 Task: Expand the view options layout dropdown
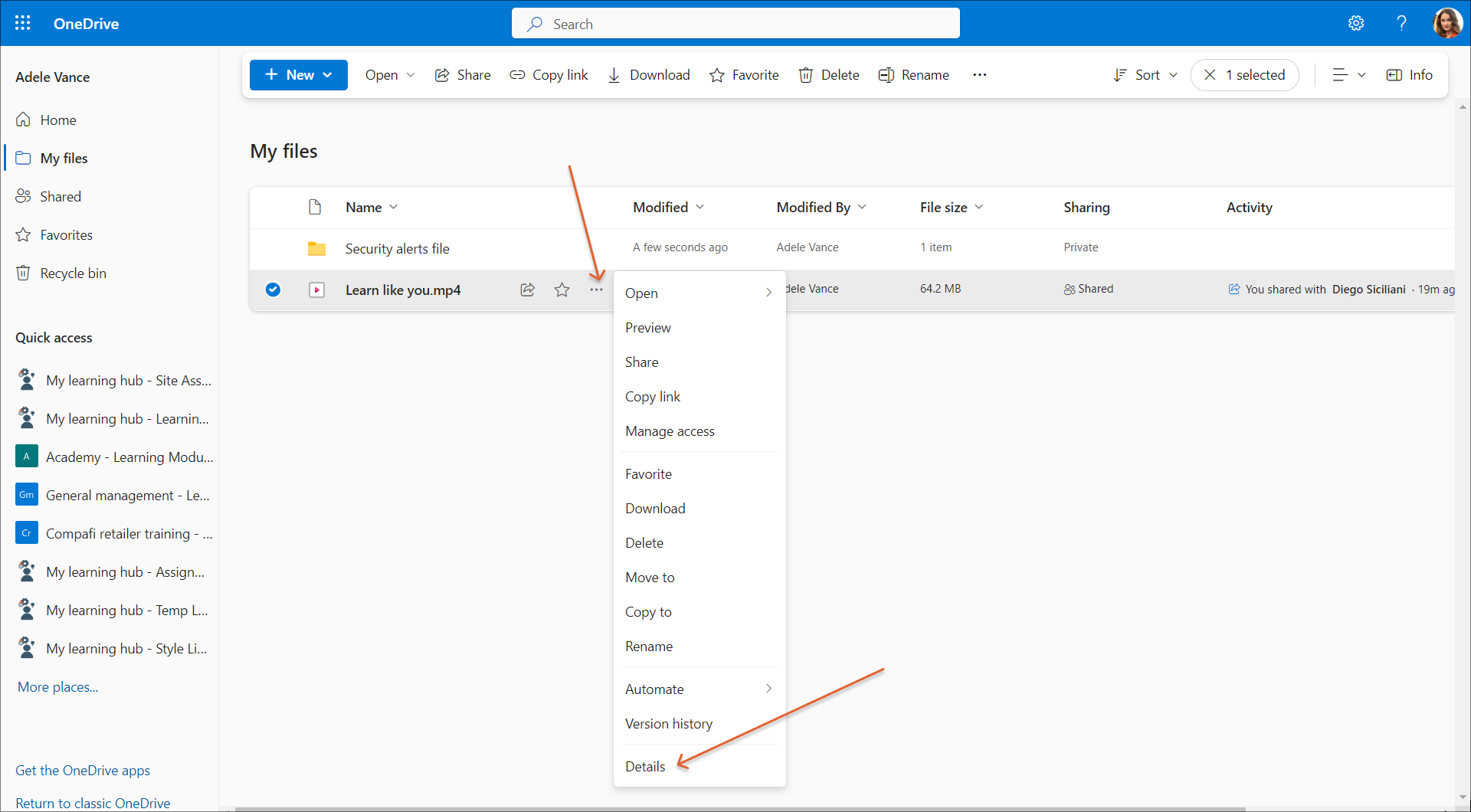[x=1348, y=74]
